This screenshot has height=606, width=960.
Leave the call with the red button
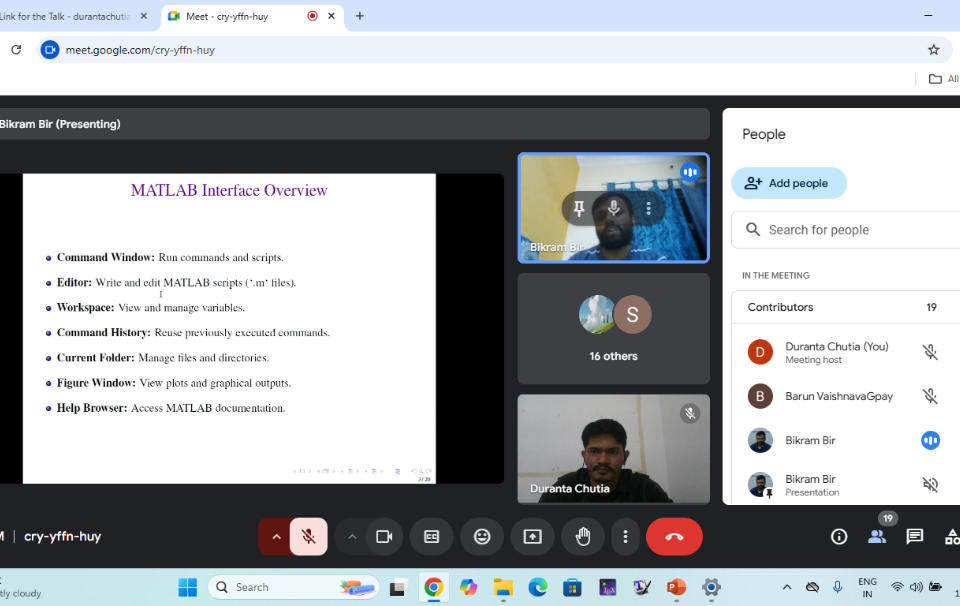coord(674,537)
